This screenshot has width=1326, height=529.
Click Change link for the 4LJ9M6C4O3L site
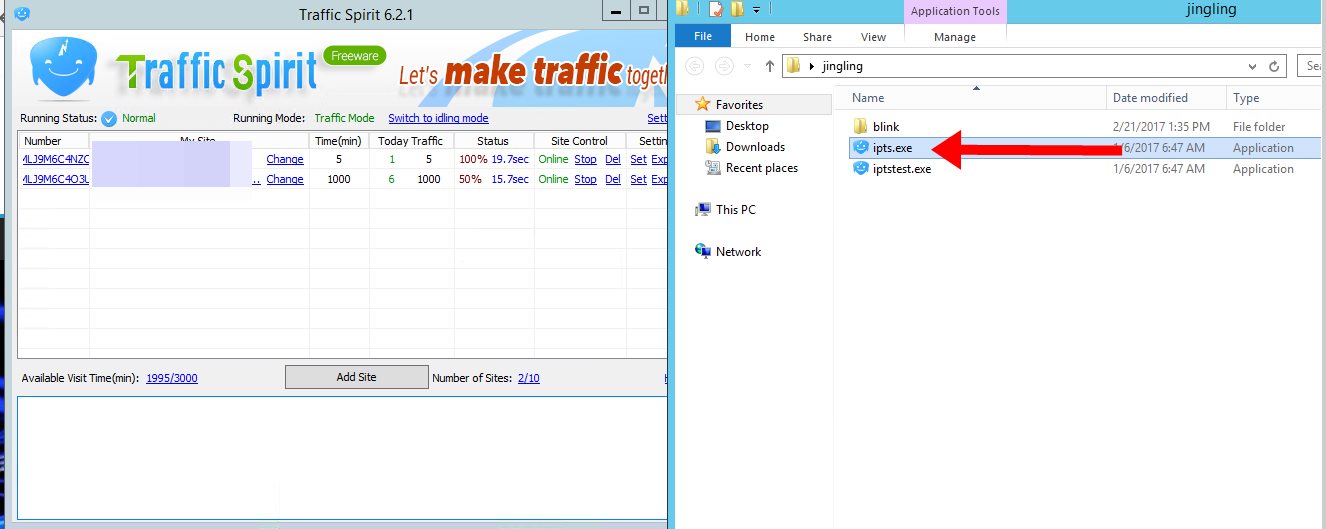pos(285,179)
